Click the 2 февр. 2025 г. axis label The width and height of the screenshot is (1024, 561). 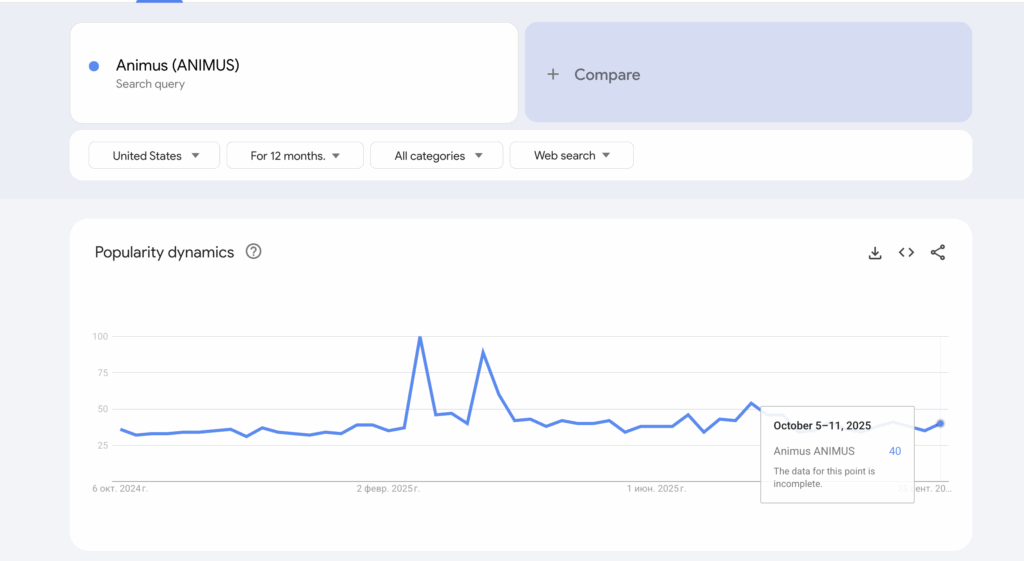pyautogui.click(x=388, y=489)
